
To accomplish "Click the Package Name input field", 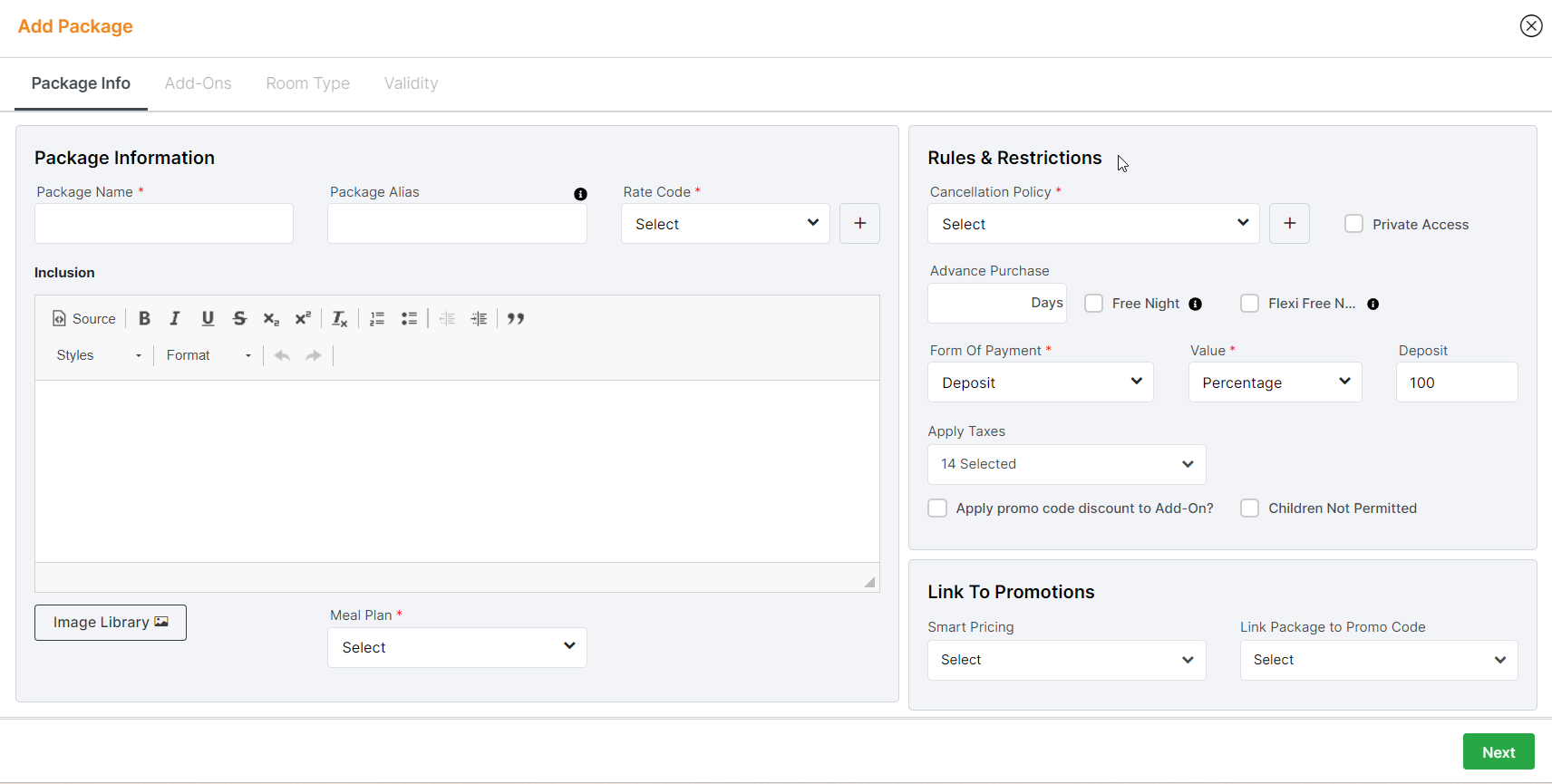I will click(x=164, y=224).
